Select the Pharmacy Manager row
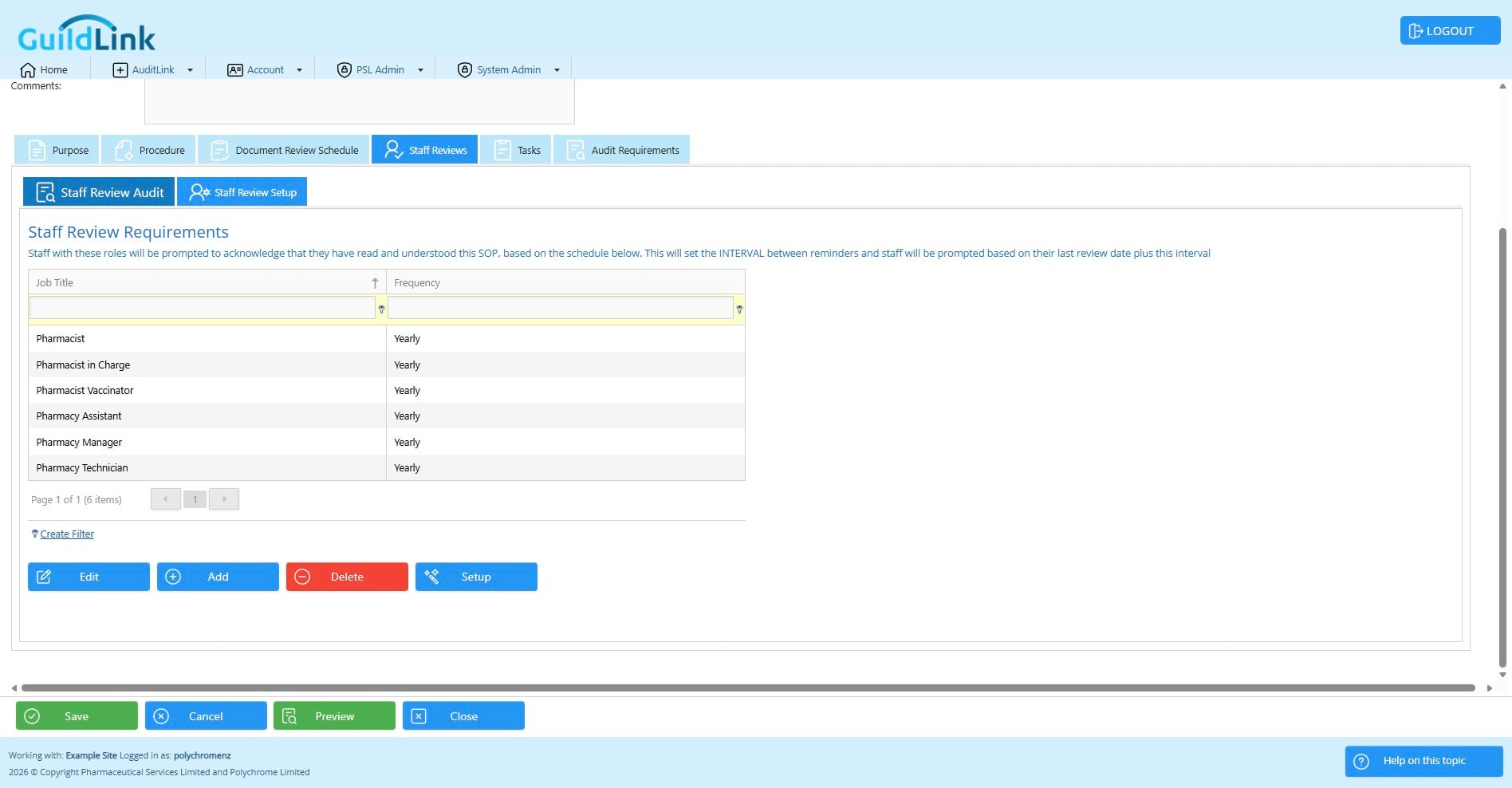This screenshot has width=1512, height=788. 387,442
